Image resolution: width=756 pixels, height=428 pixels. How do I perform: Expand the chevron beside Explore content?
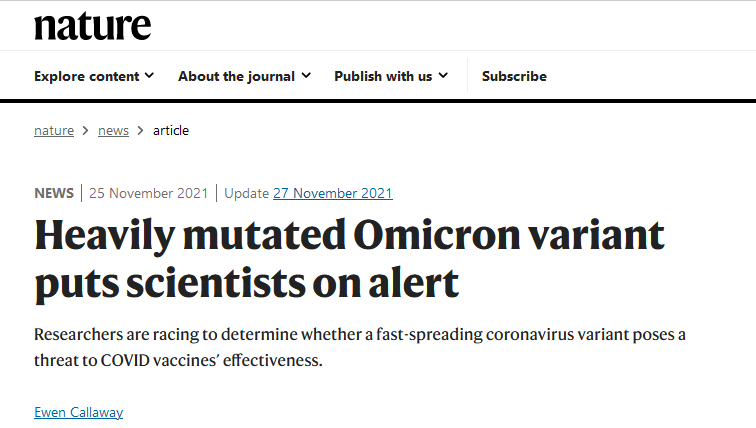click(x=149, y=76)
